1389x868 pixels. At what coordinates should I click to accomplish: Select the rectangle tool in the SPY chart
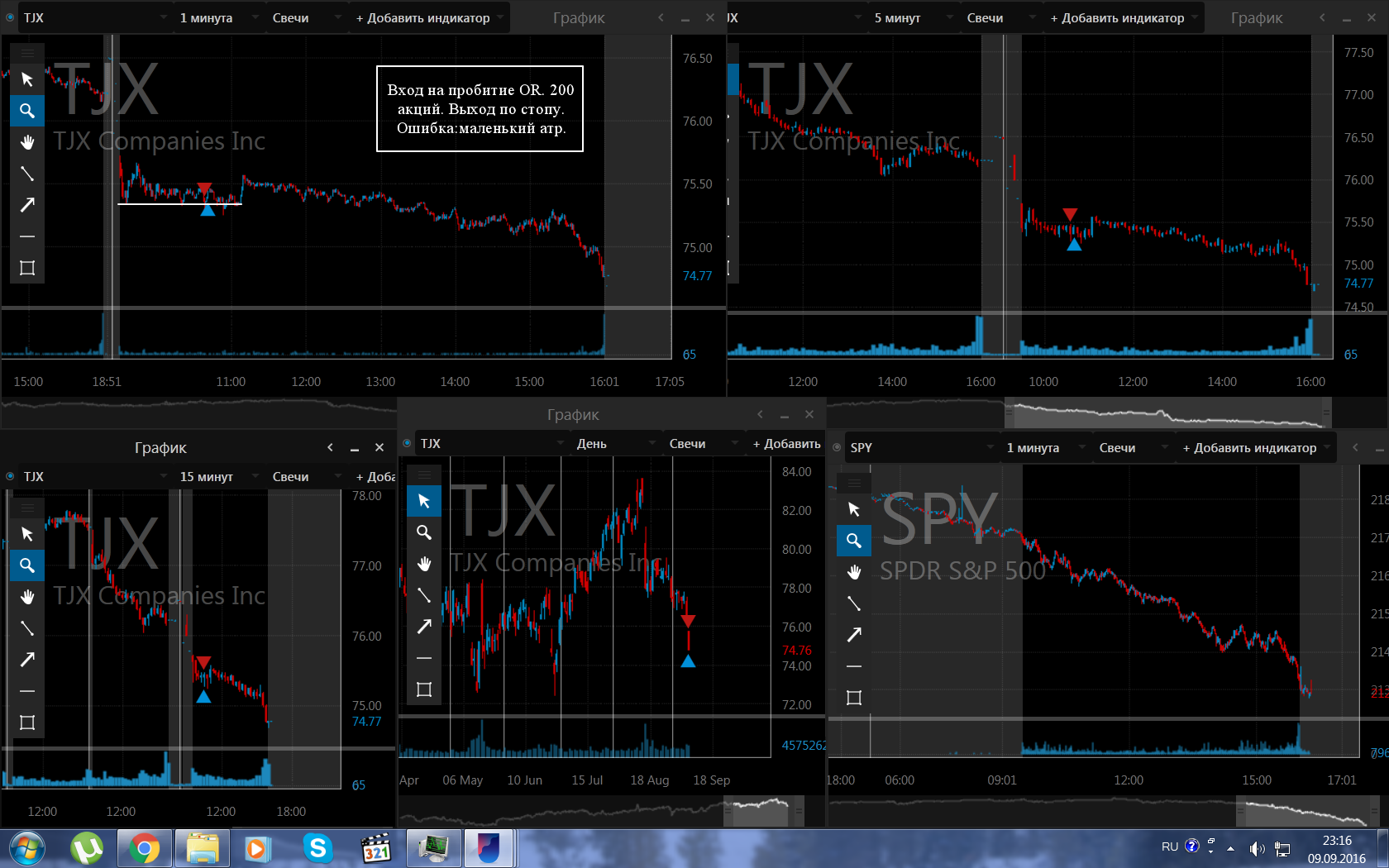pos(854,698)
